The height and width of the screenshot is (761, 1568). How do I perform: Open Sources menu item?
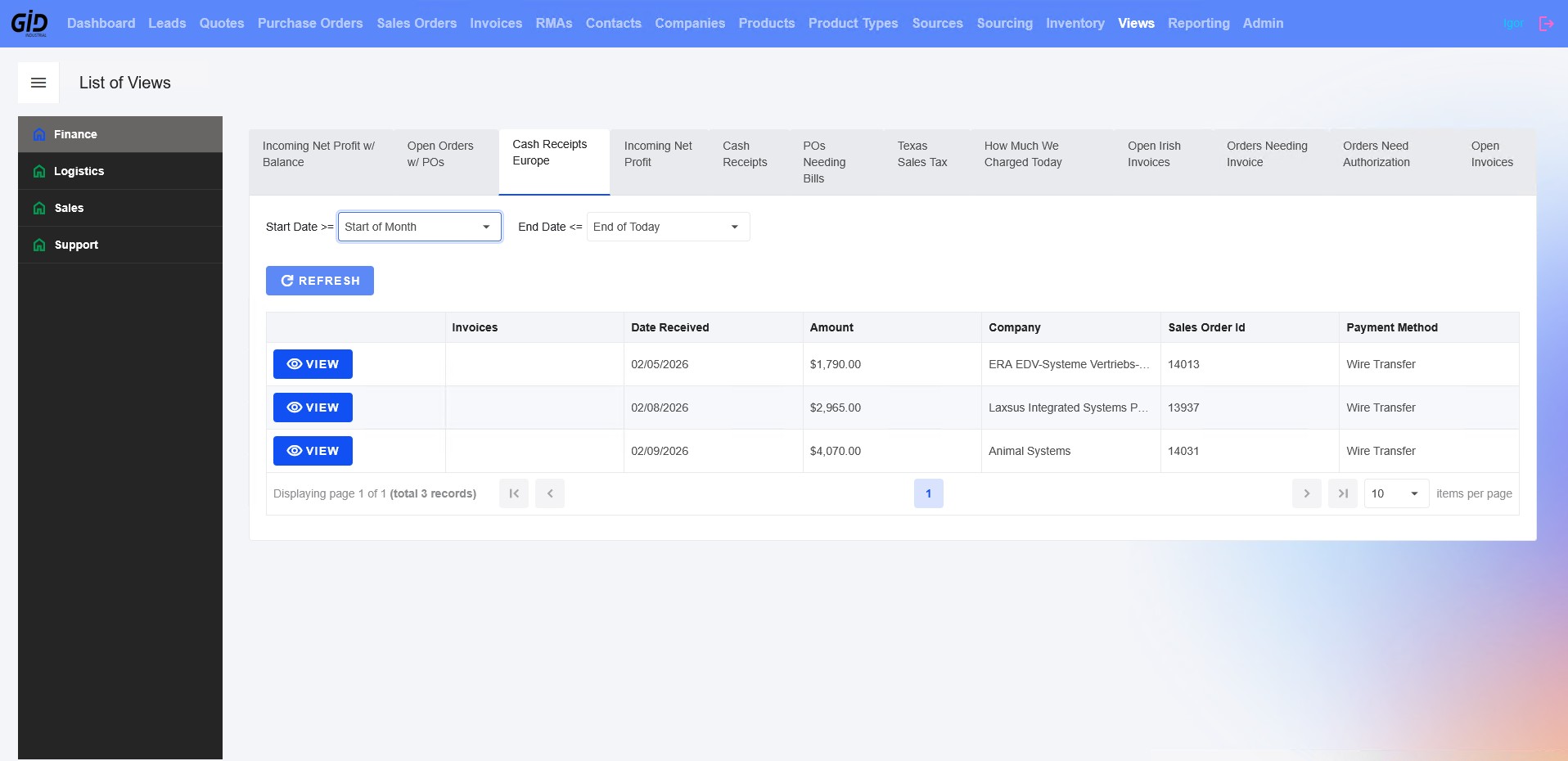click(938, 24)
